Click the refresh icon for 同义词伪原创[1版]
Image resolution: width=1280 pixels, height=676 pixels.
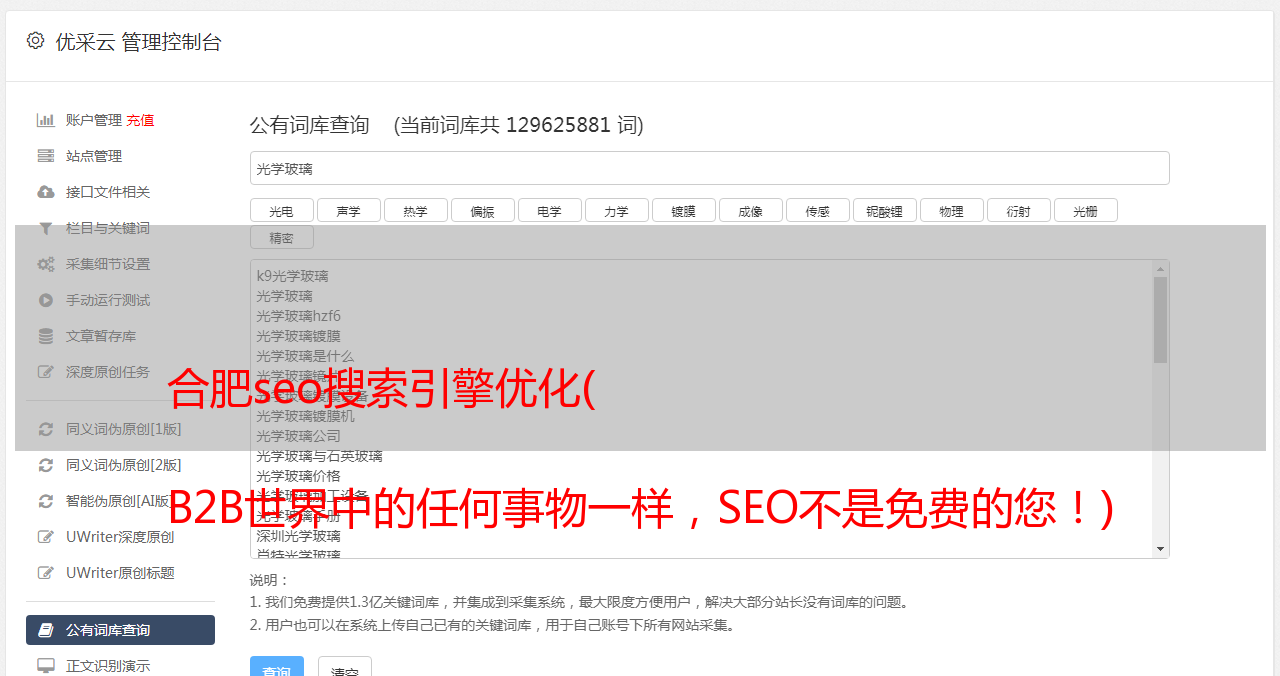(46, 429)
